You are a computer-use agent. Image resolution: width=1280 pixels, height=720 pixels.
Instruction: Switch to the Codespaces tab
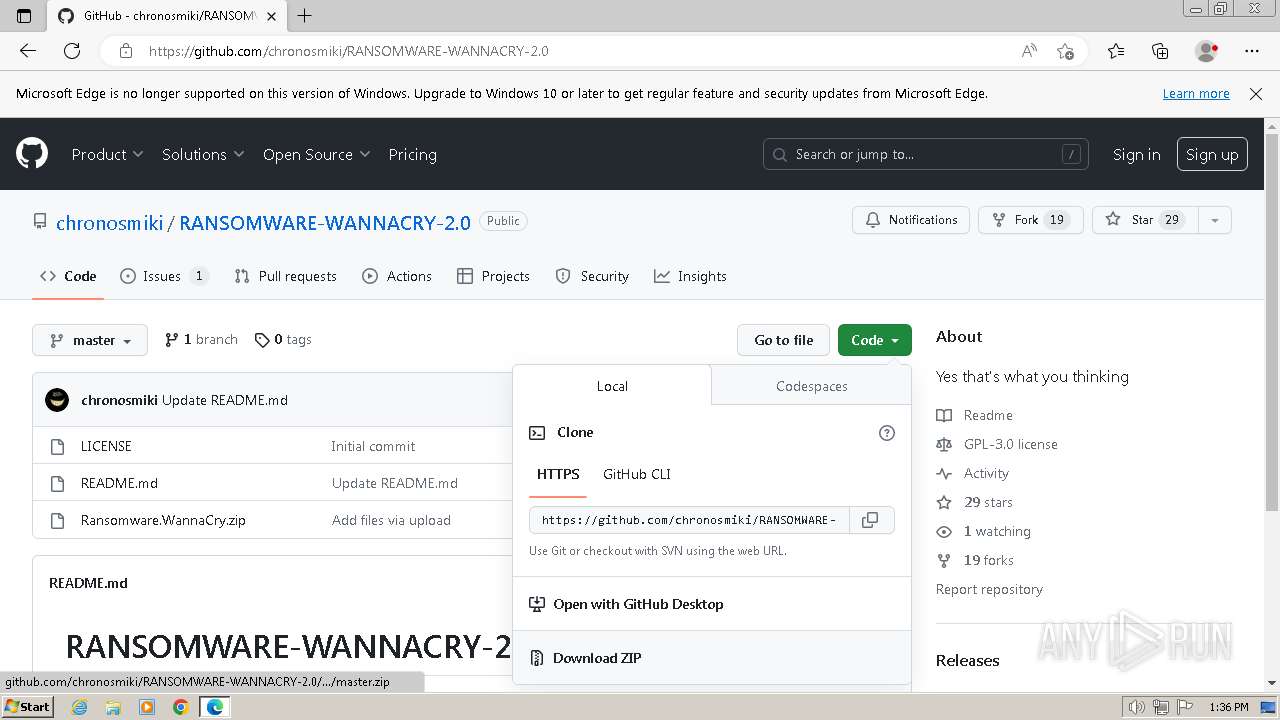tap(811, 386)
